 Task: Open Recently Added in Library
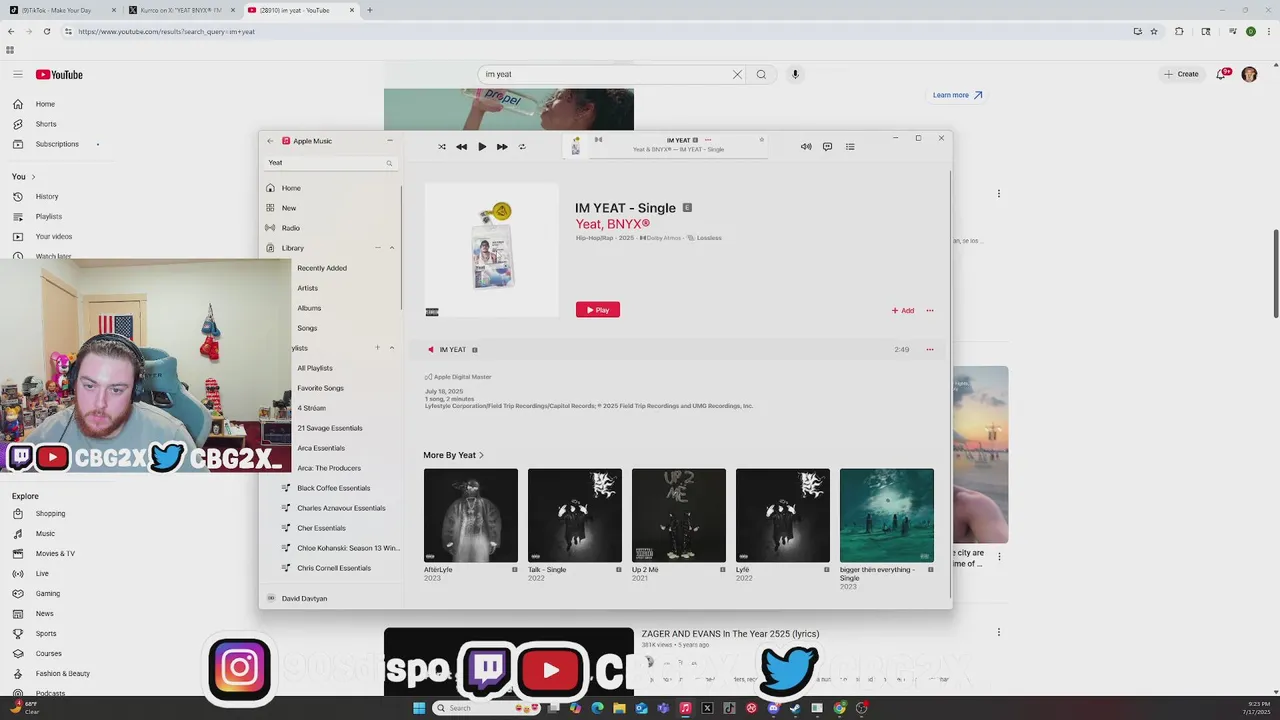click(322, 268)
